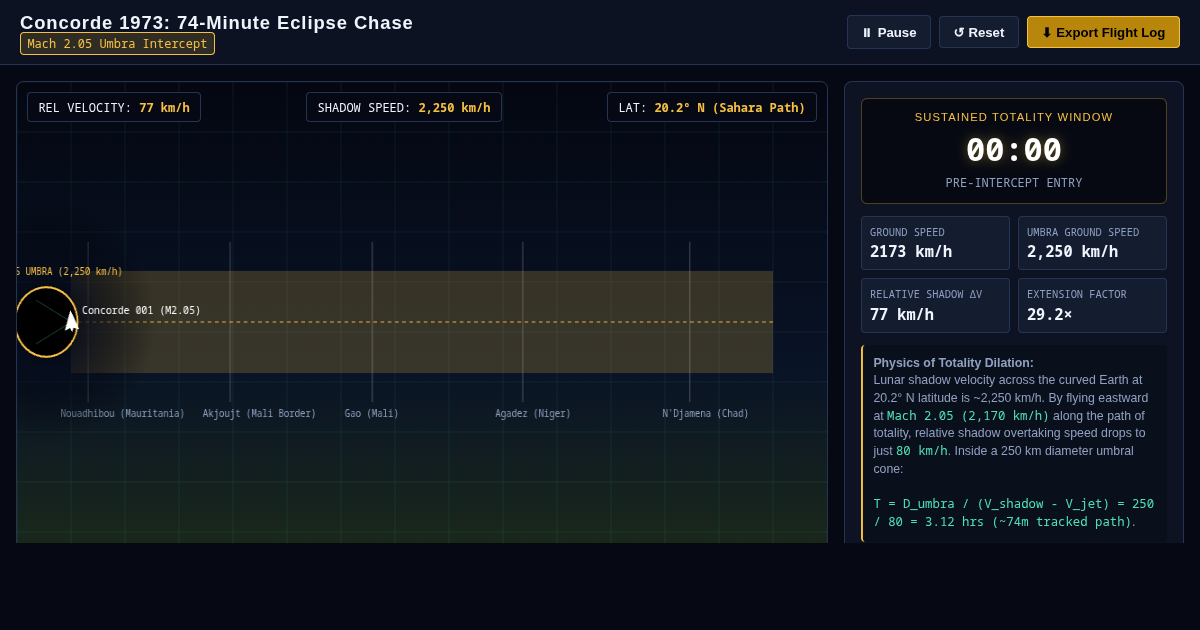
Task: Select the Gao (Mali) waypoint label
Action: [372, 414]
